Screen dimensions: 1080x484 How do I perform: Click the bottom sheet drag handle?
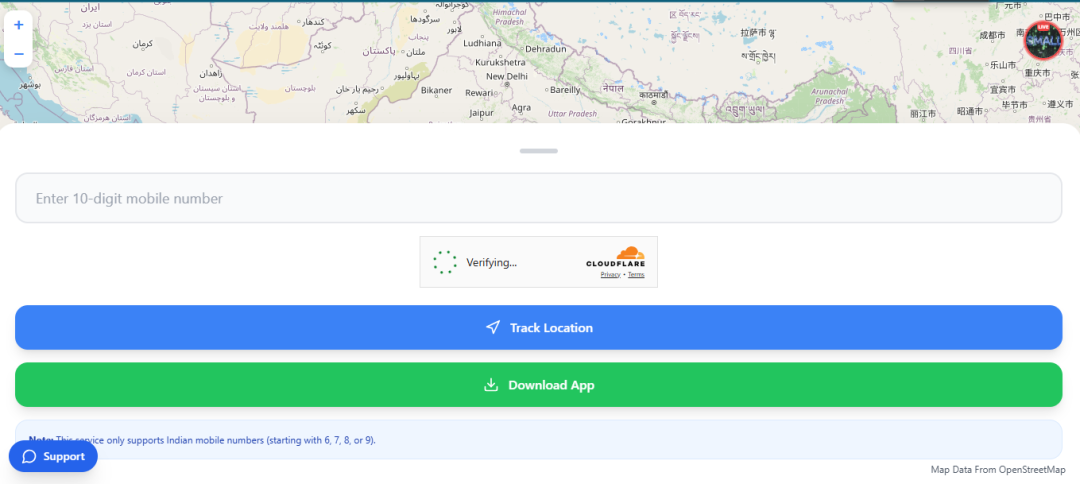539,151
